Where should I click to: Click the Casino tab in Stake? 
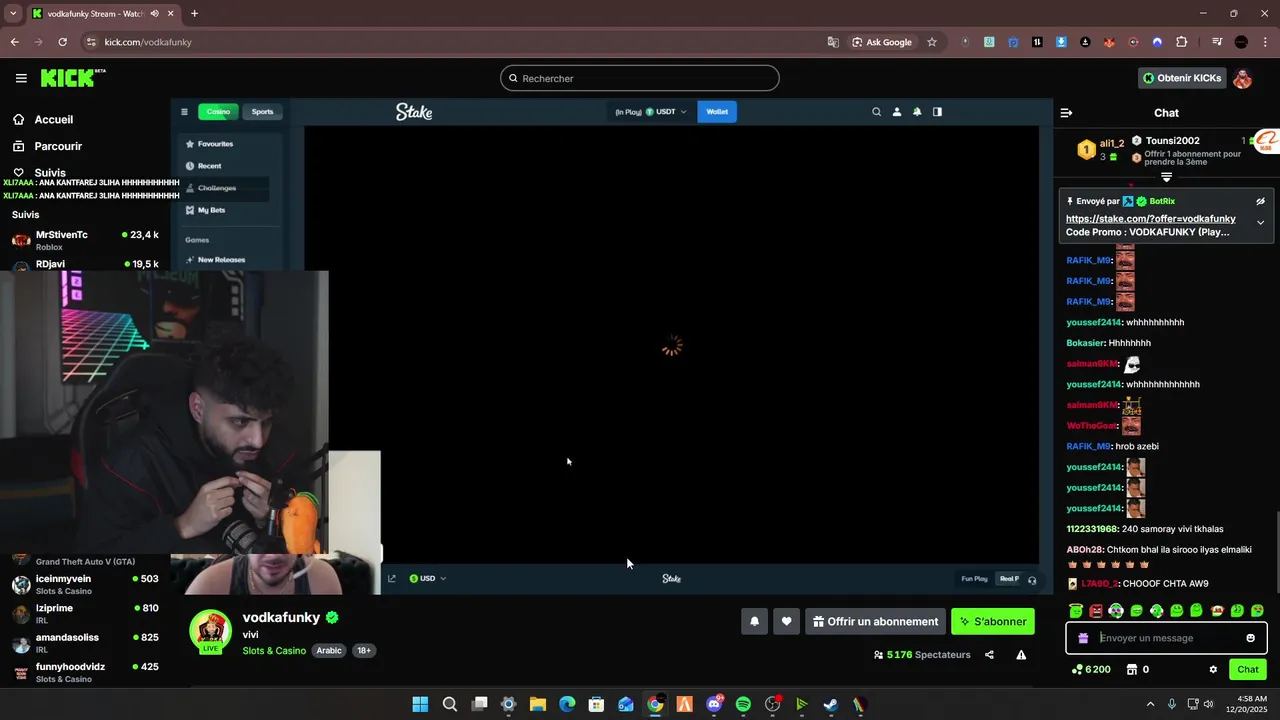coord(218,112)
